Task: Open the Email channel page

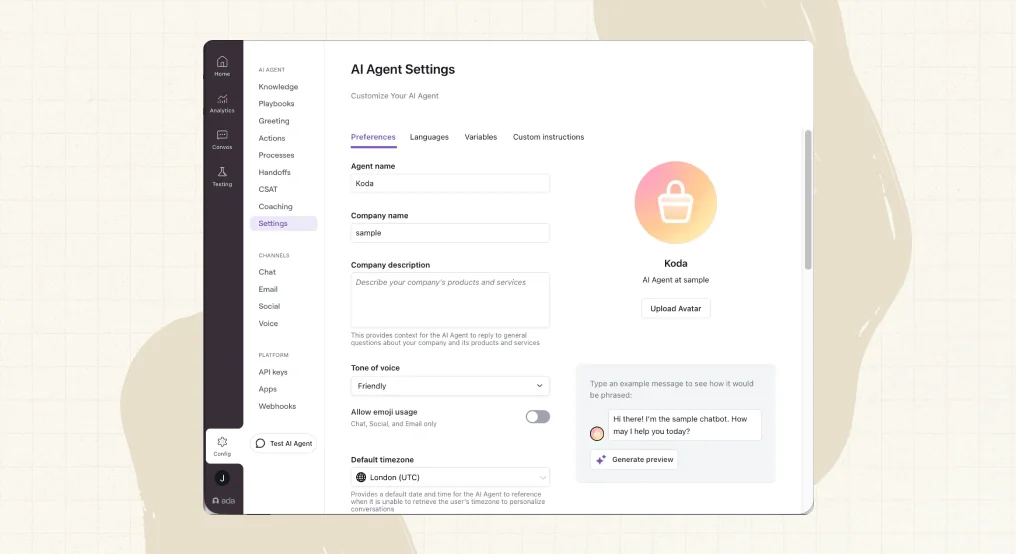Action: (268, 289)
